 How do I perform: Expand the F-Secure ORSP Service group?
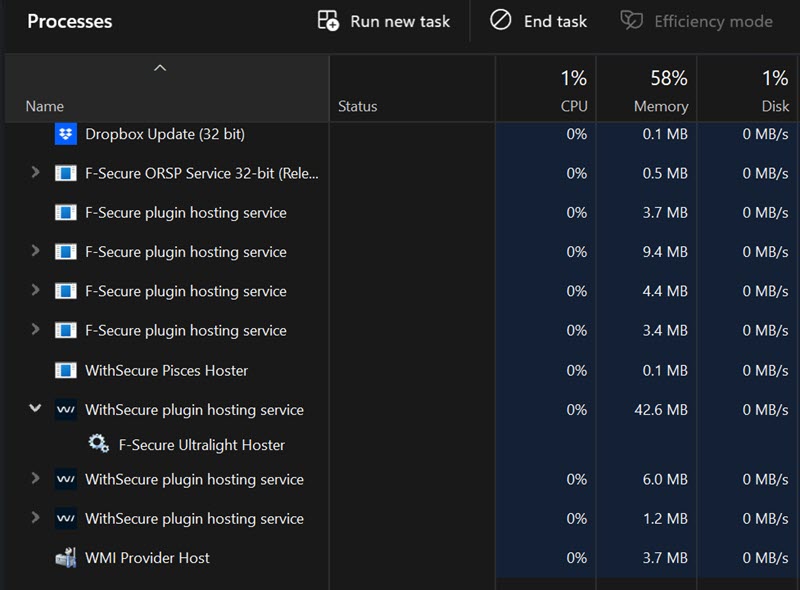35,173
